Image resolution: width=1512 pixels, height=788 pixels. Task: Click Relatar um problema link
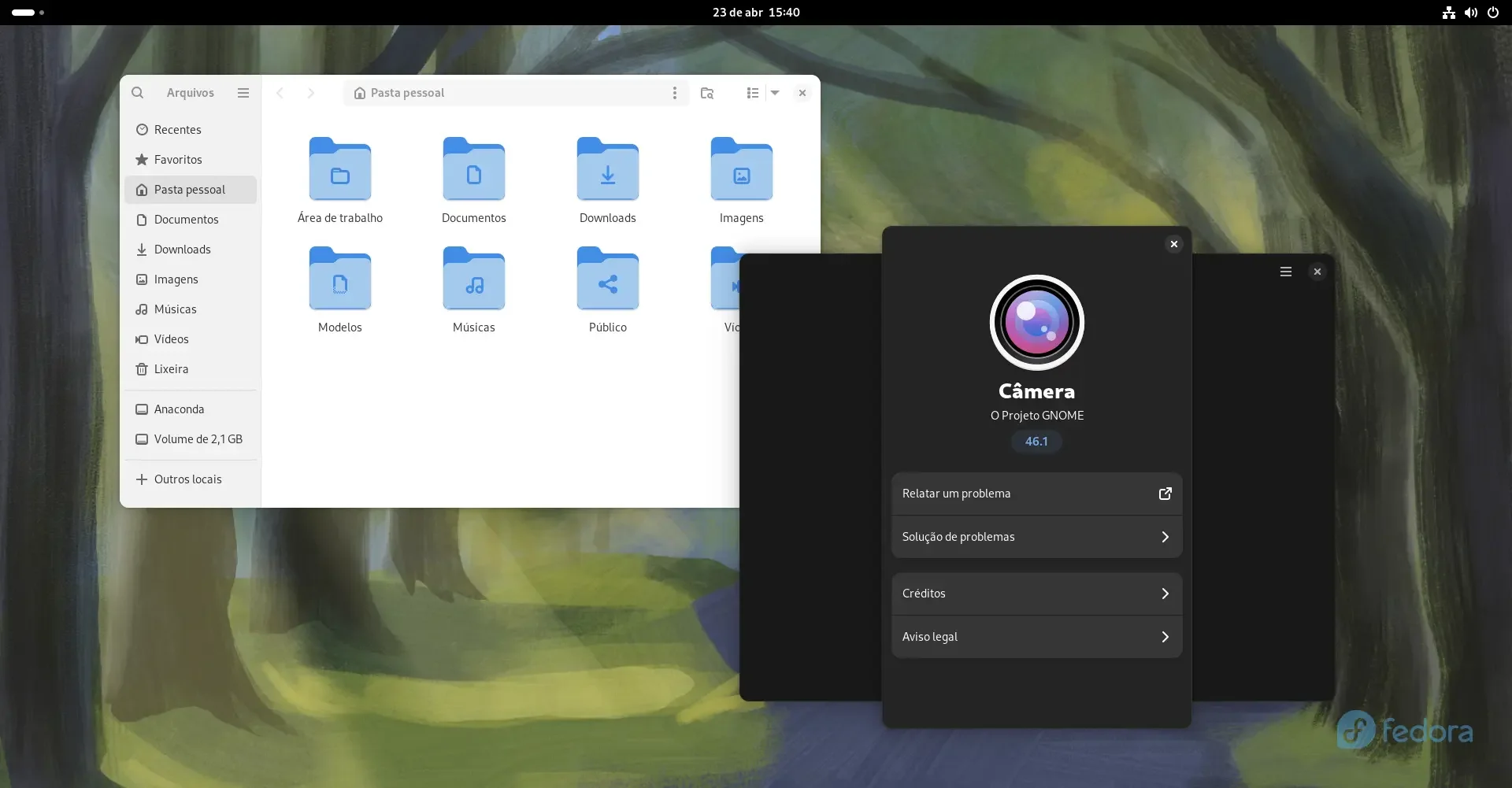(1036, 494)
